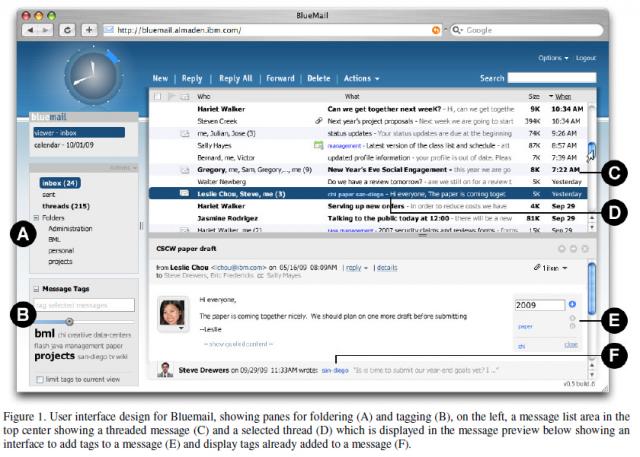Click the envelope column header icon
The height and width of the screenshot is (457, 640).
pos(185,96)
